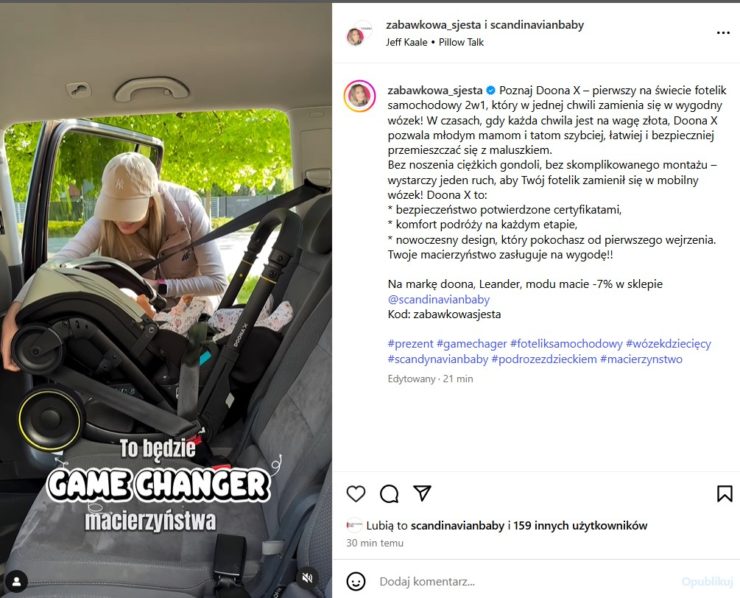This screenshot has width=740, height=598.
Task: Unmute the video sound icon
Action: tap(308, 578)
